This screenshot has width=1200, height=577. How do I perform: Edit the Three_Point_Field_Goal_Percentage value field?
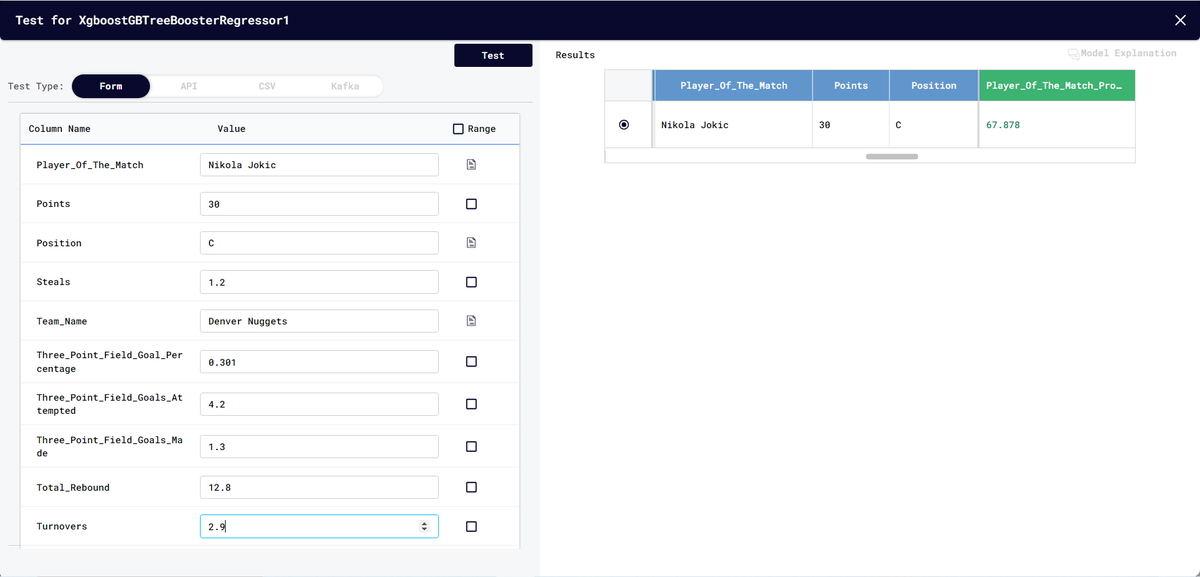[319, 362]
